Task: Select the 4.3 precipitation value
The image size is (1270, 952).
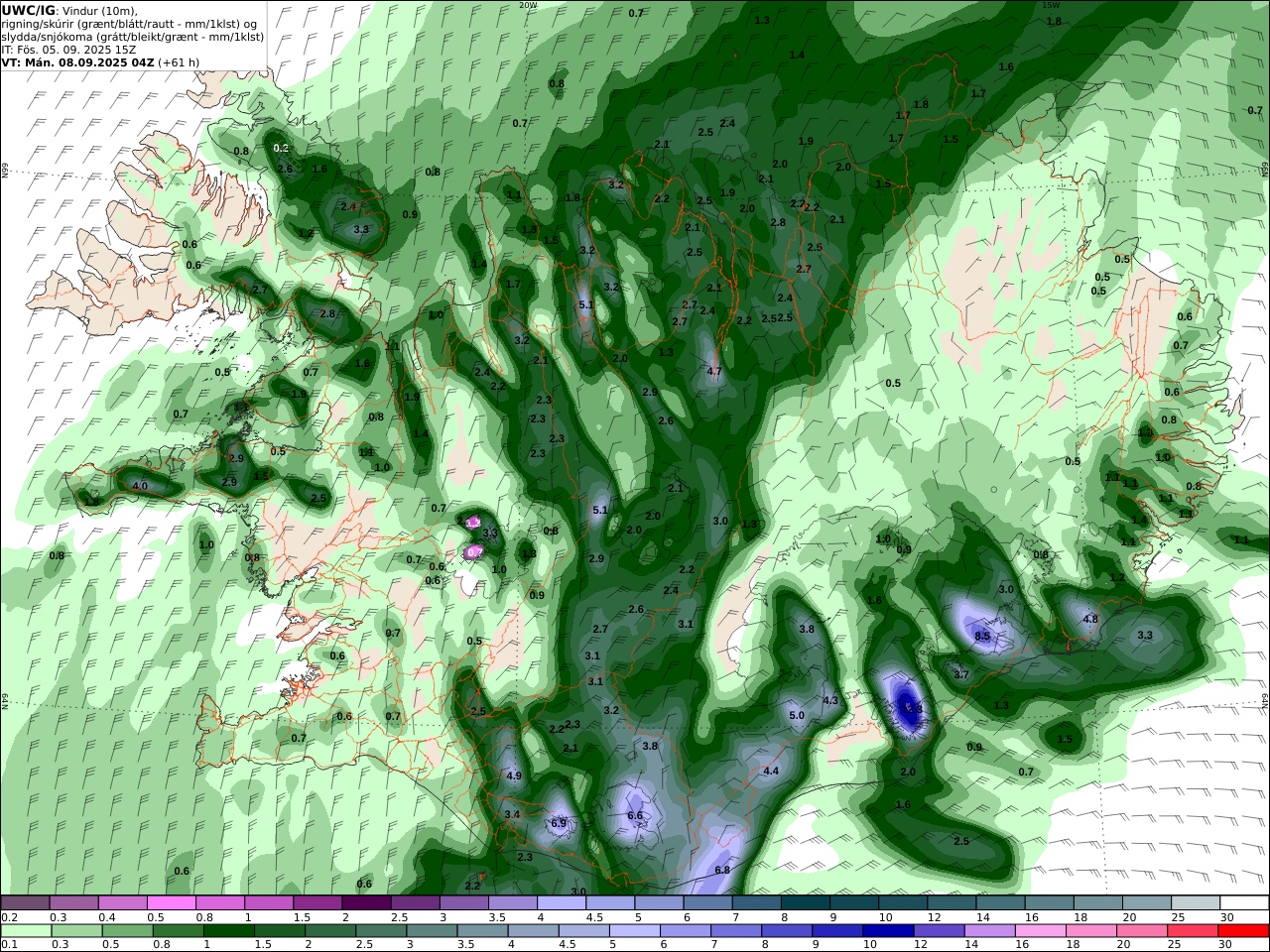Action: [x=831, y=700]
